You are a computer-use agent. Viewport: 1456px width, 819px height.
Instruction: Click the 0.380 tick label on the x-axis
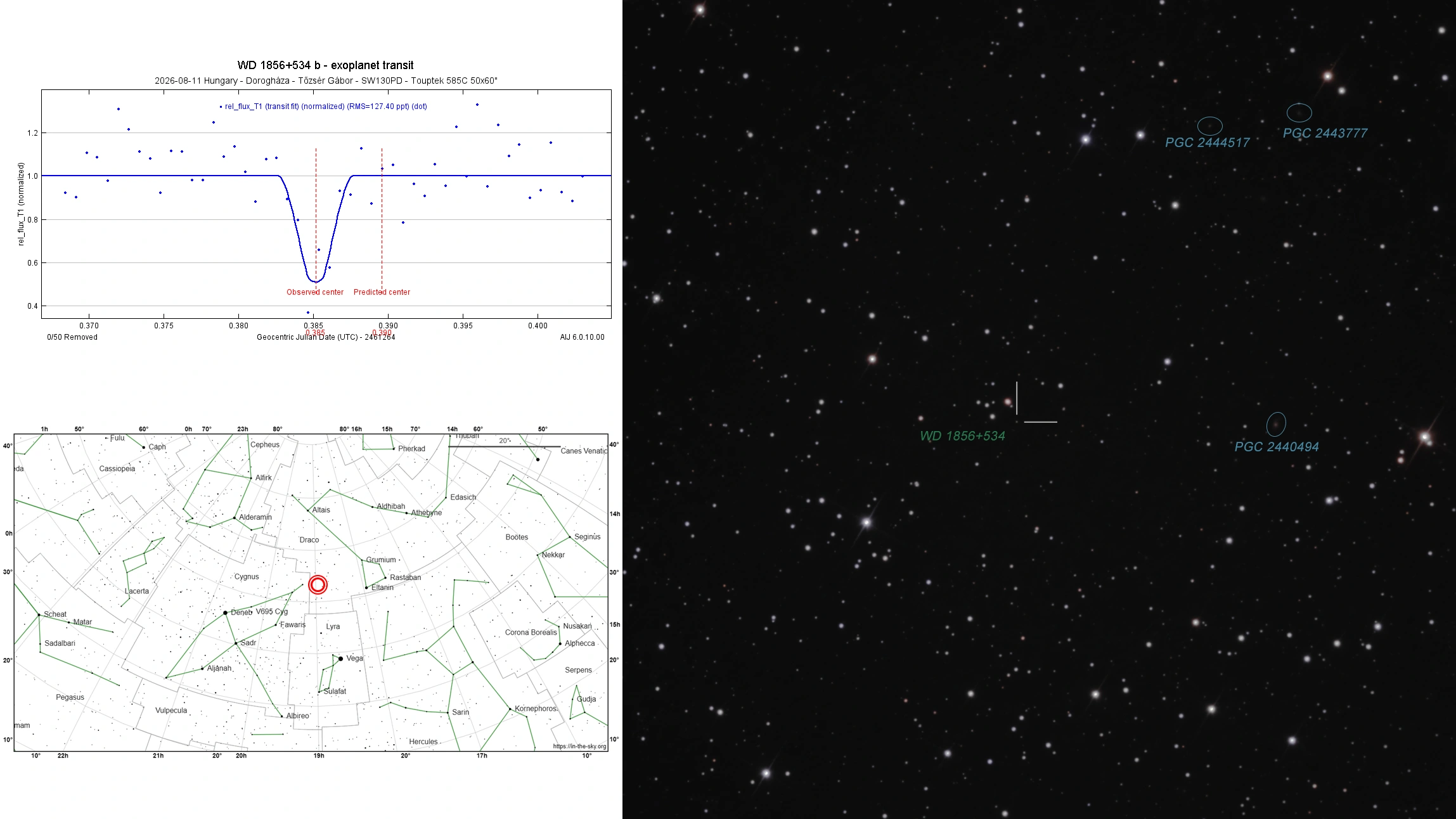point(238,326)
